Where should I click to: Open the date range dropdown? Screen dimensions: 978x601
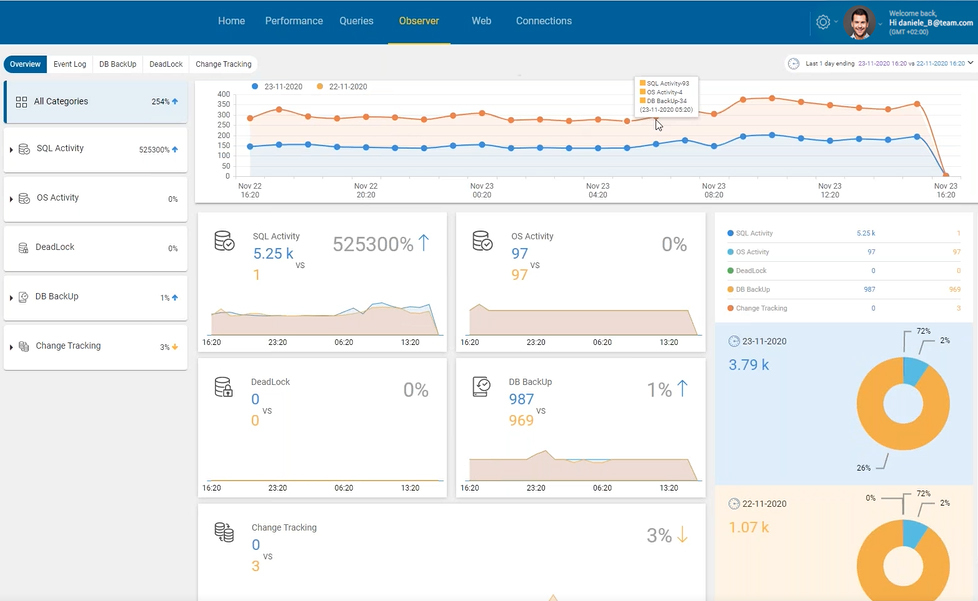pyautogui.click(x=970, y=63)
